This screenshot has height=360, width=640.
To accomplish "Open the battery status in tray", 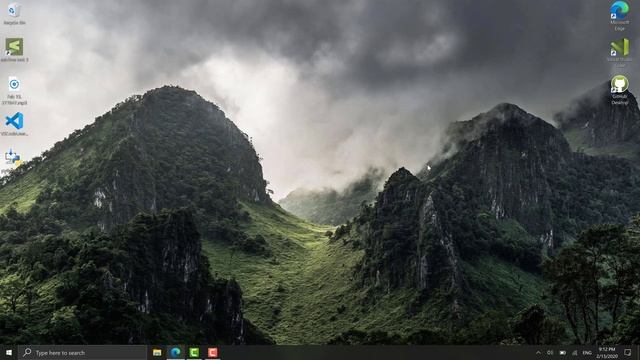I will [x=562, y=352].
